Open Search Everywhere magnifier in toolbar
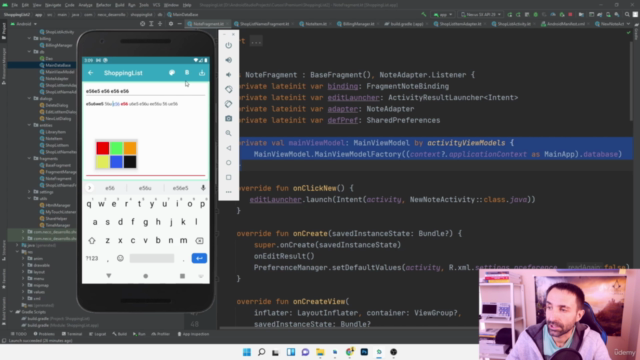 pos(627,14)
